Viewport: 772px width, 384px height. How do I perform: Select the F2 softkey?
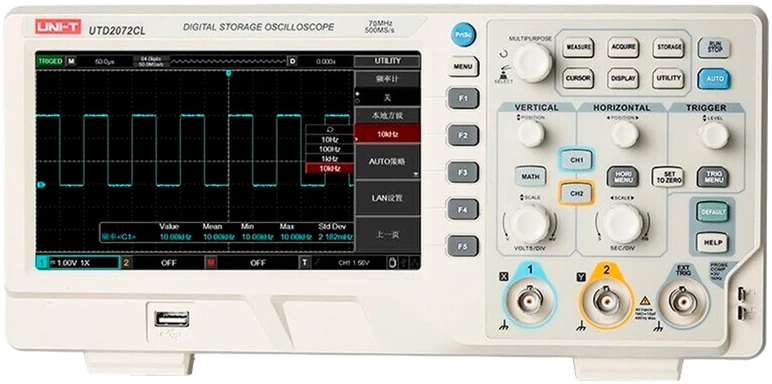coord(463,135)
